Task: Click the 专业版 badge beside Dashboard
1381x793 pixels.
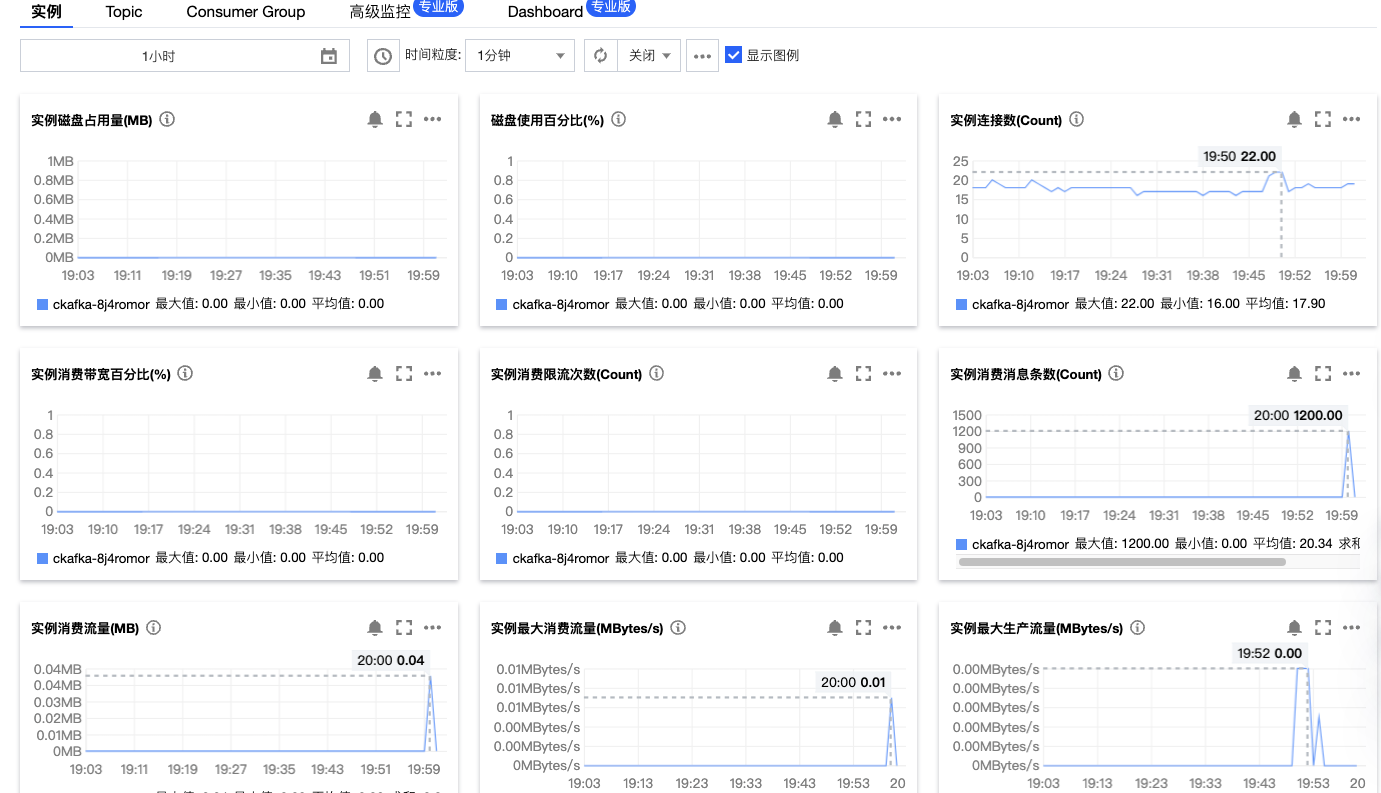Action: coord(610,6)
